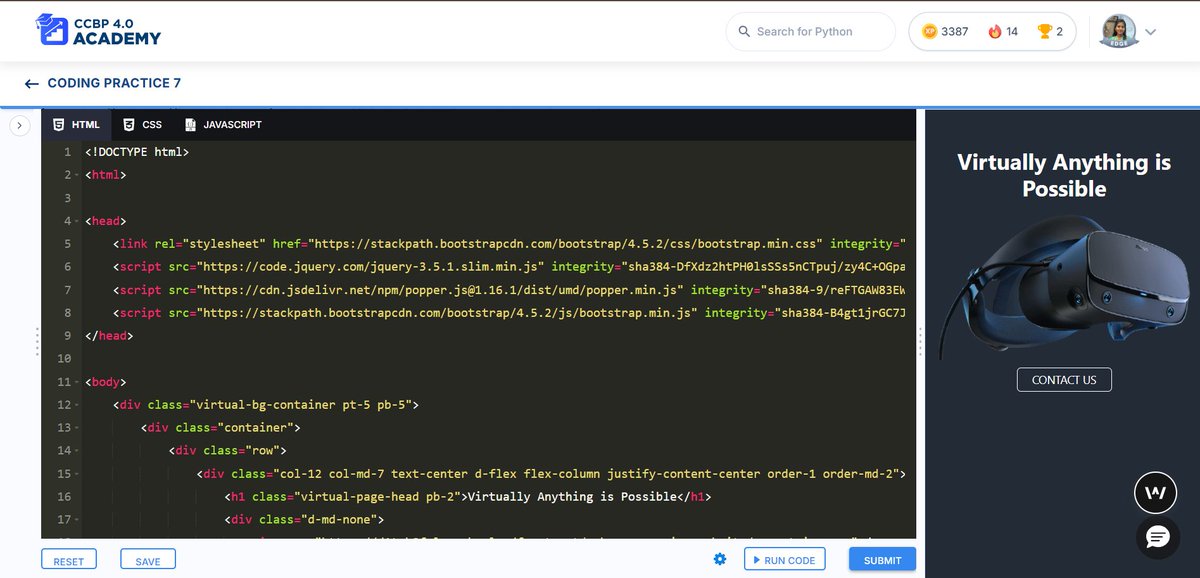The image size is (1200, 578).
Task: Click the preview heading Virtually Anything is Possible
Action: (1064, 175)
